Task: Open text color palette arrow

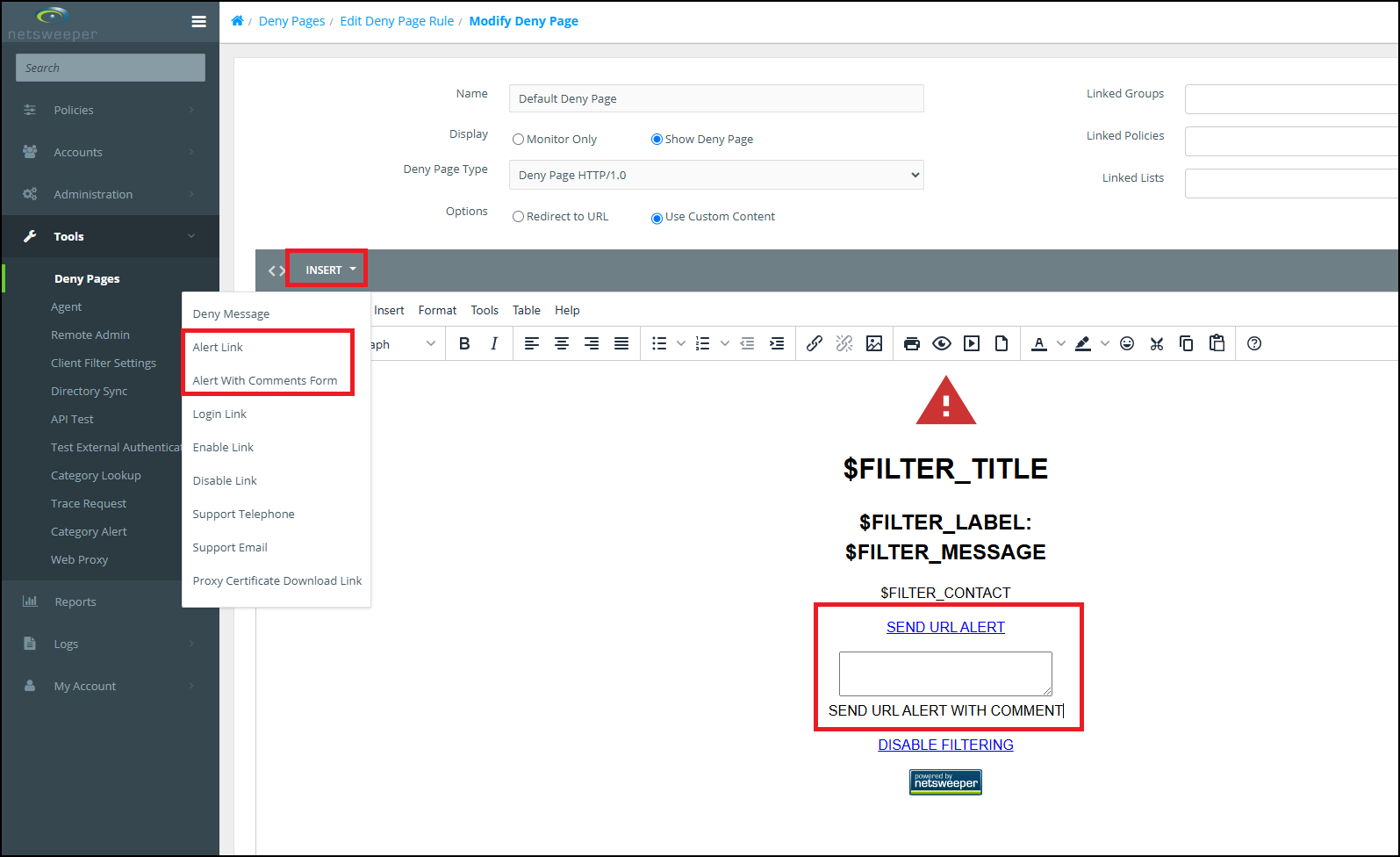Action: click(x=1061, y=343)
